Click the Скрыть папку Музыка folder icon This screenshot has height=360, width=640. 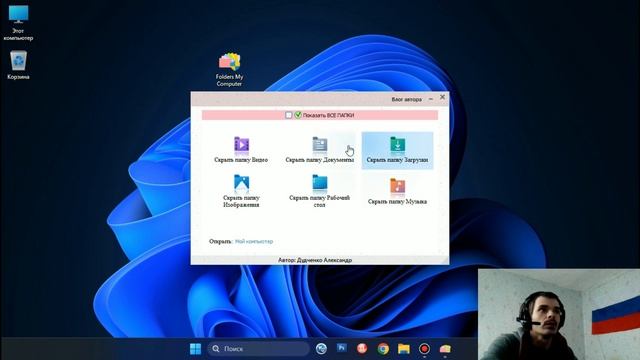[x=397, y=187]
